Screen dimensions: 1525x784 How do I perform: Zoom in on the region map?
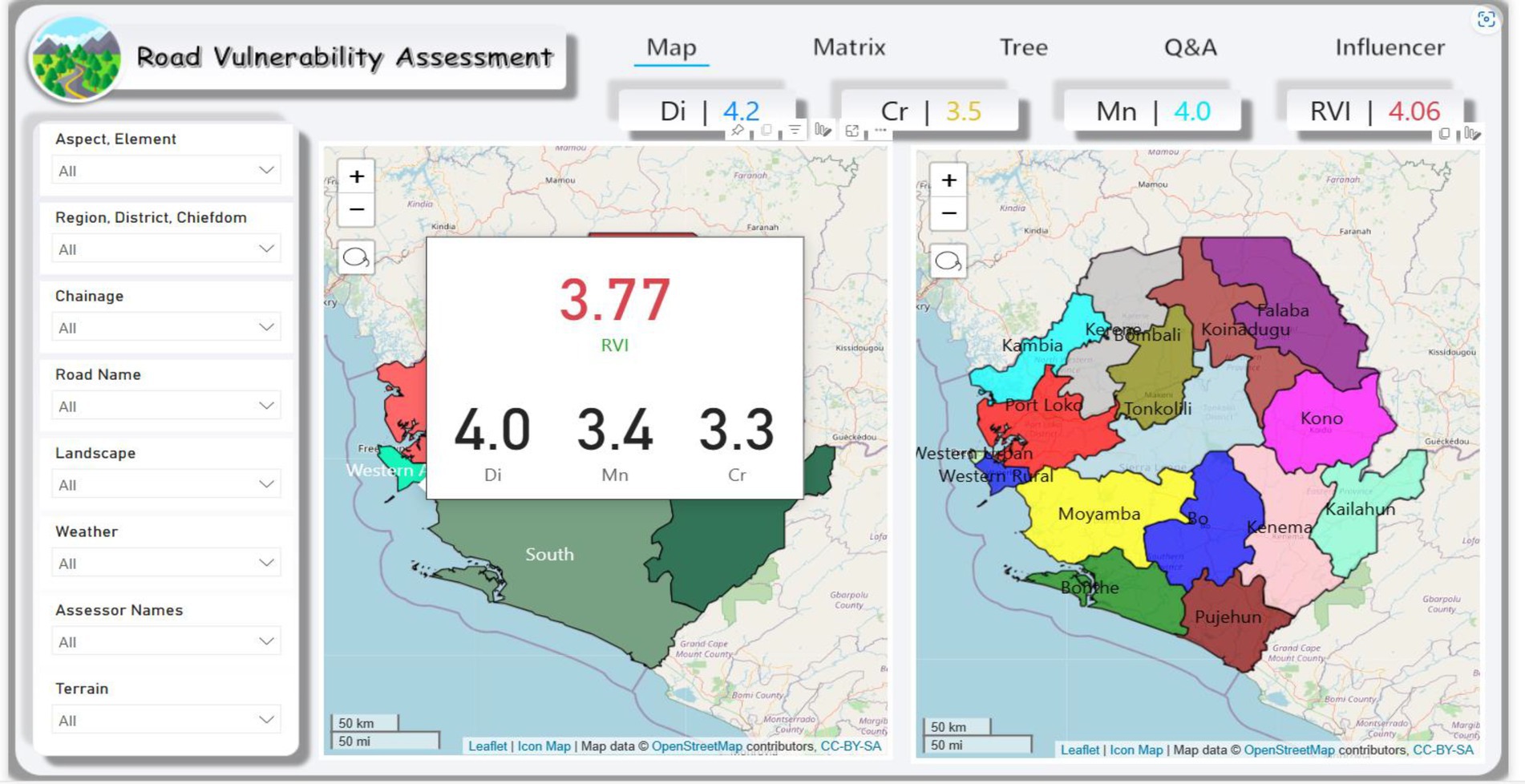coord(357,176)
